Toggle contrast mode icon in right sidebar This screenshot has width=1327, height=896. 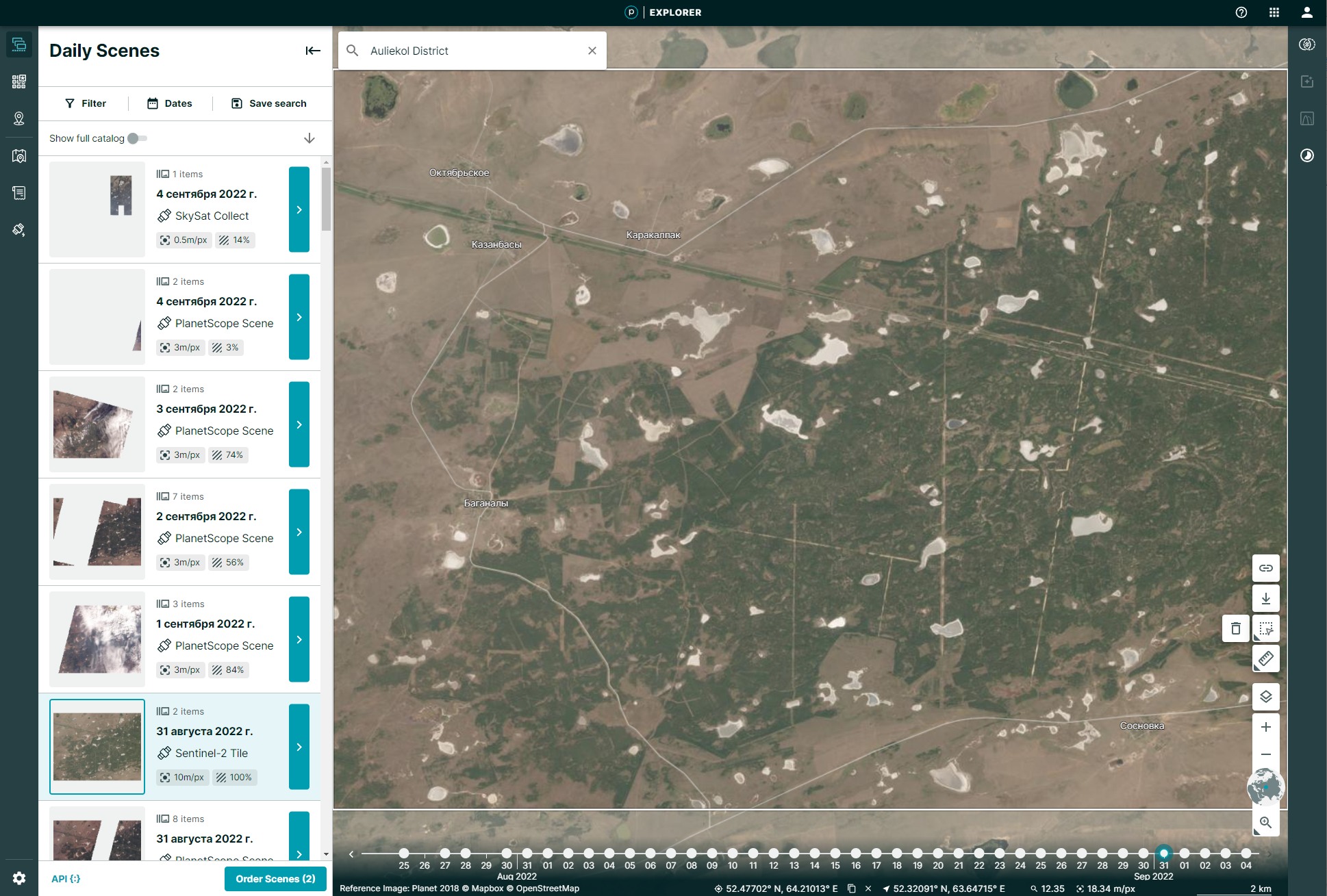point(1306,155)
